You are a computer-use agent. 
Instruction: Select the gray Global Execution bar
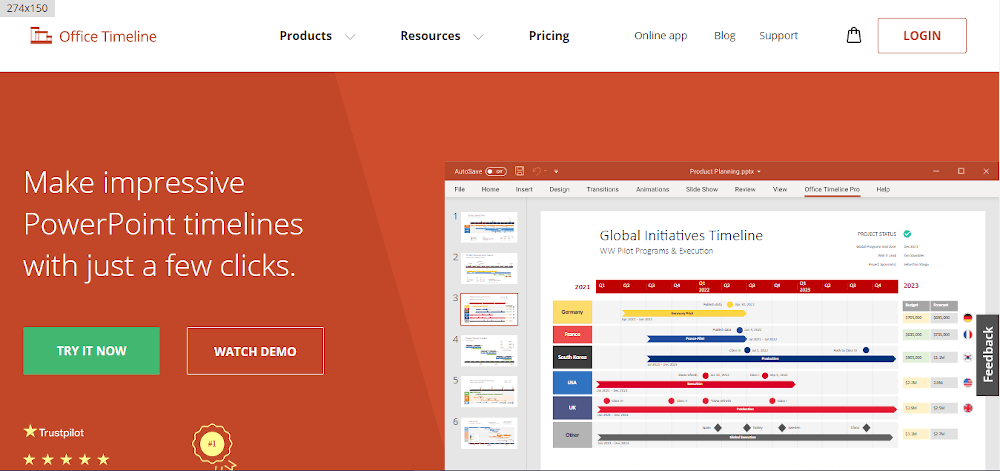click(x=745, y=438)
